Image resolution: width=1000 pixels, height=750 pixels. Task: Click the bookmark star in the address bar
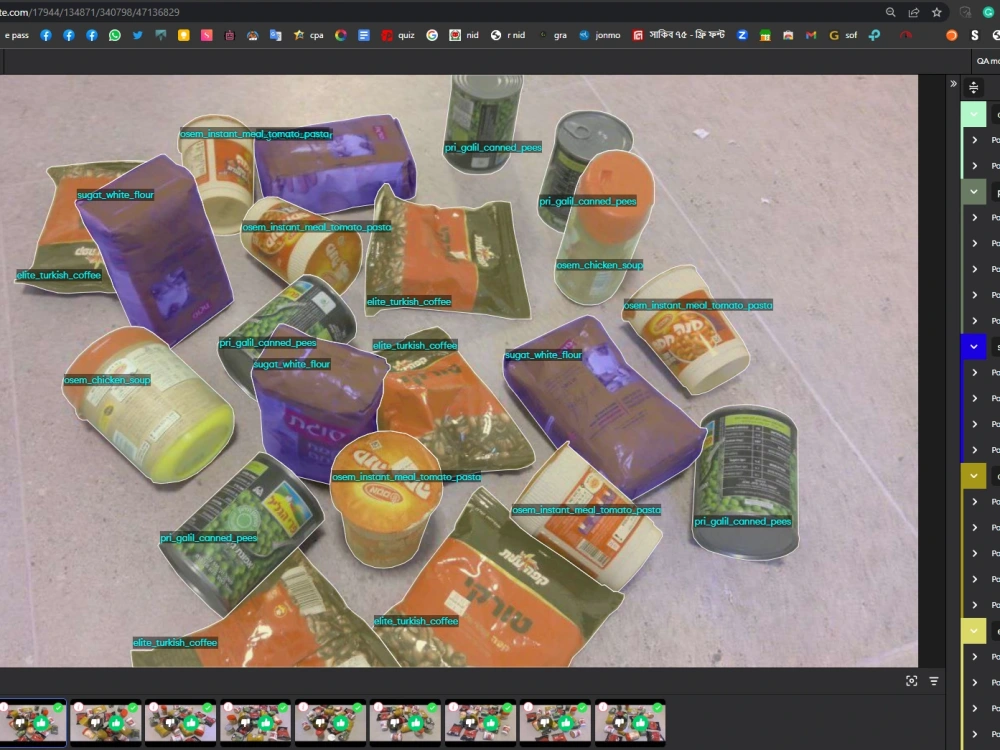936,13
